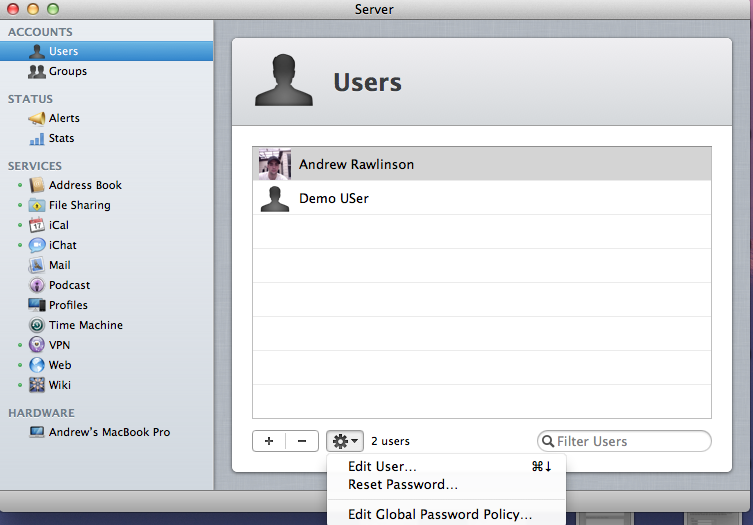Click the VPN service icon
753x525 pixels.
pos(36,345)
